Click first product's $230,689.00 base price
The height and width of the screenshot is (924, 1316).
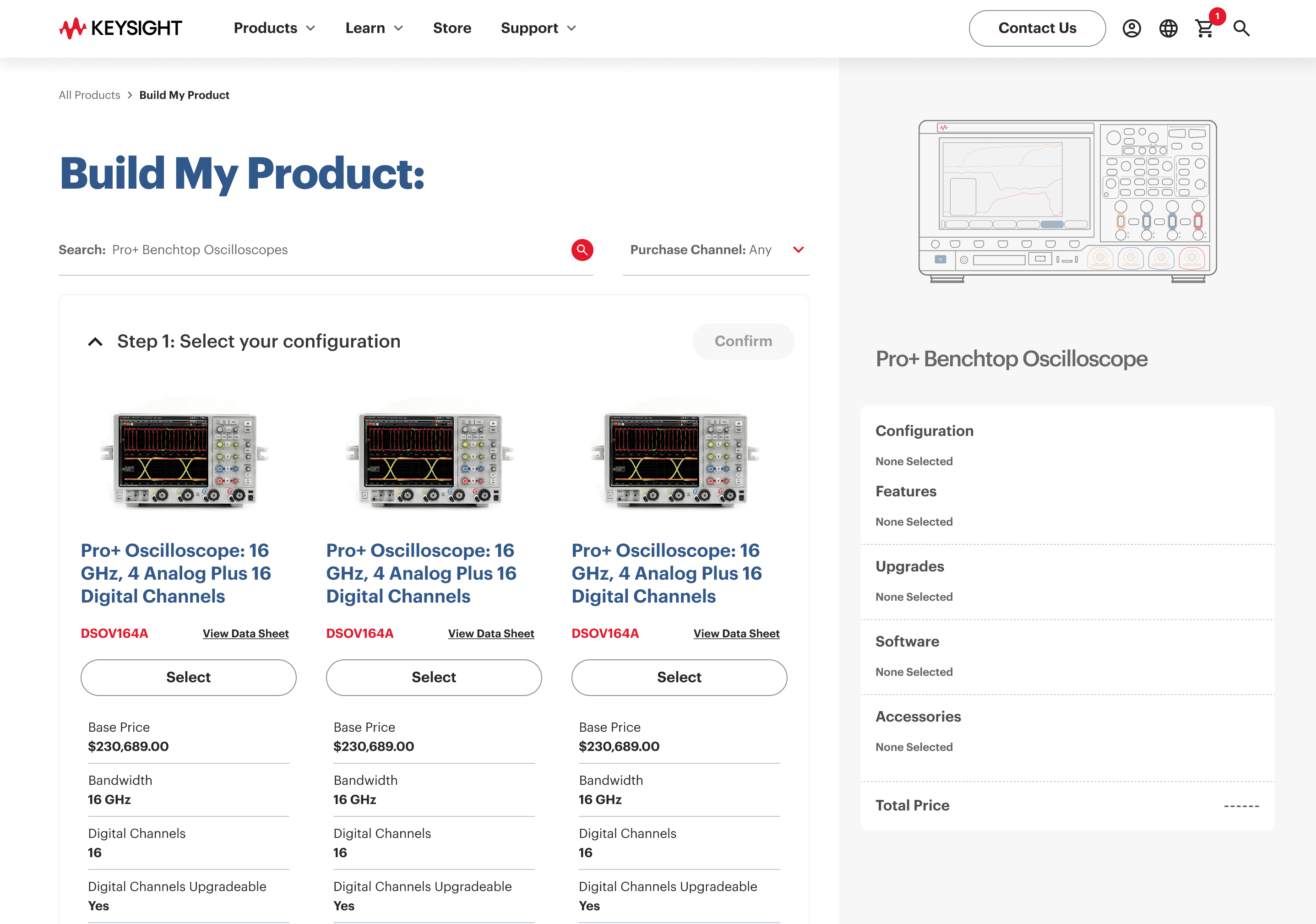(128, 746)
